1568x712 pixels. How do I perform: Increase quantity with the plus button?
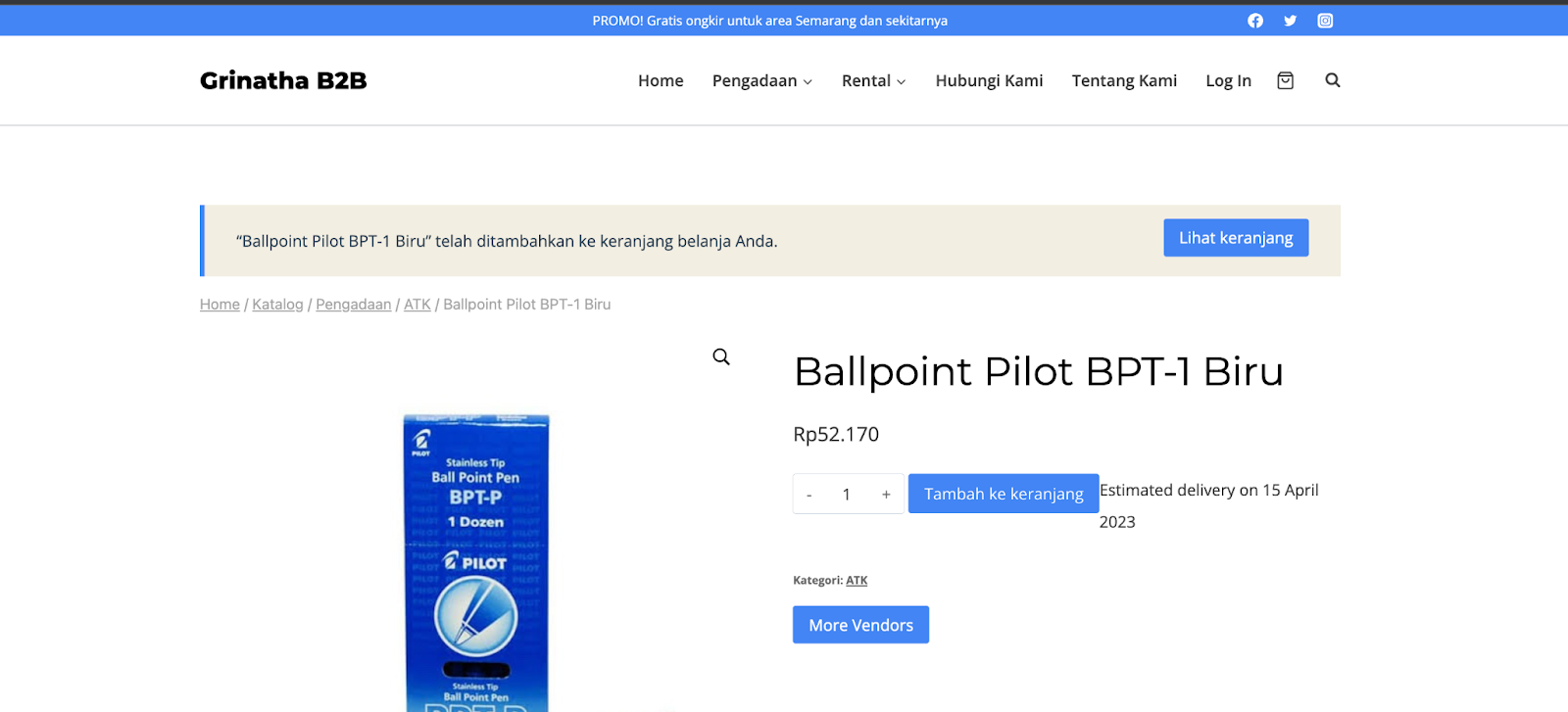[886, 495]
